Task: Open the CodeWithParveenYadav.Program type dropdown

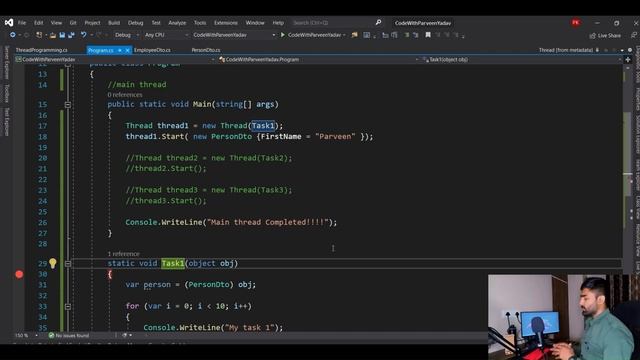Action: [318, 60]
